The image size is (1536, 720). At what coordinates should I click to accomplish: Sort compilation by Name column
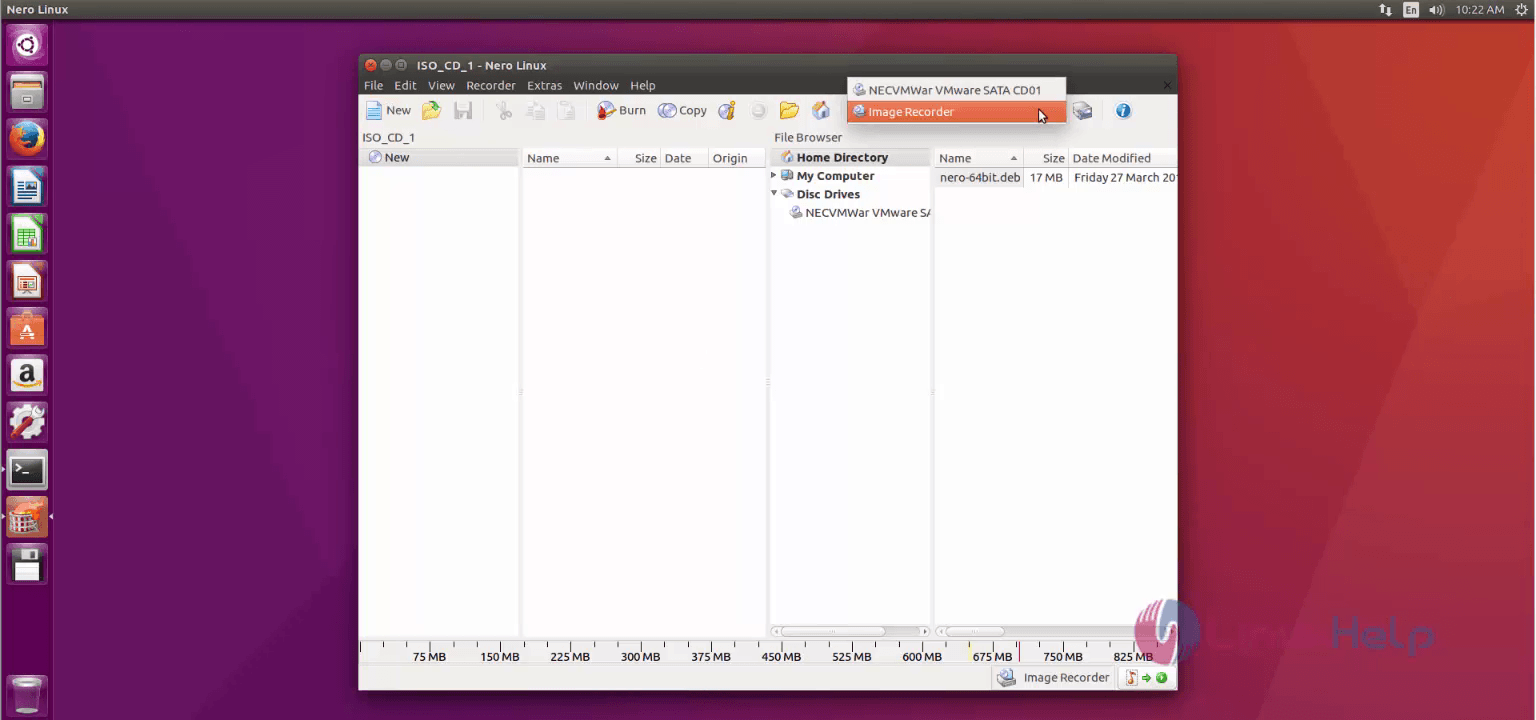point(569,158)
